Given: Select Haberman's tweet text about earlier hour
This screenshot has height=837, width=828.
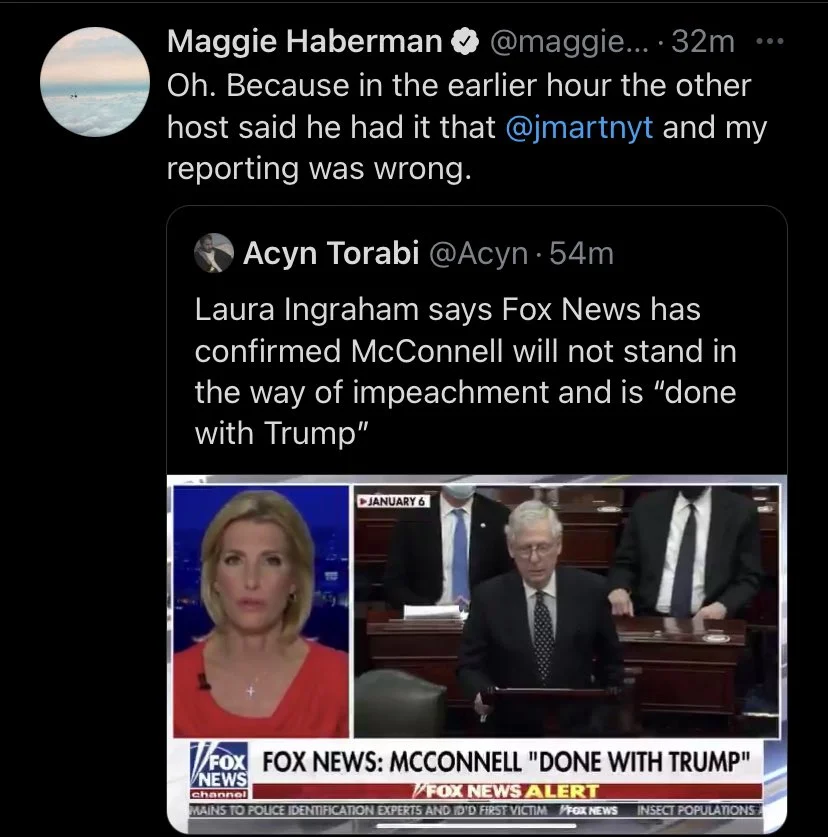Looking at the screenshot, I should click(460, 127).
